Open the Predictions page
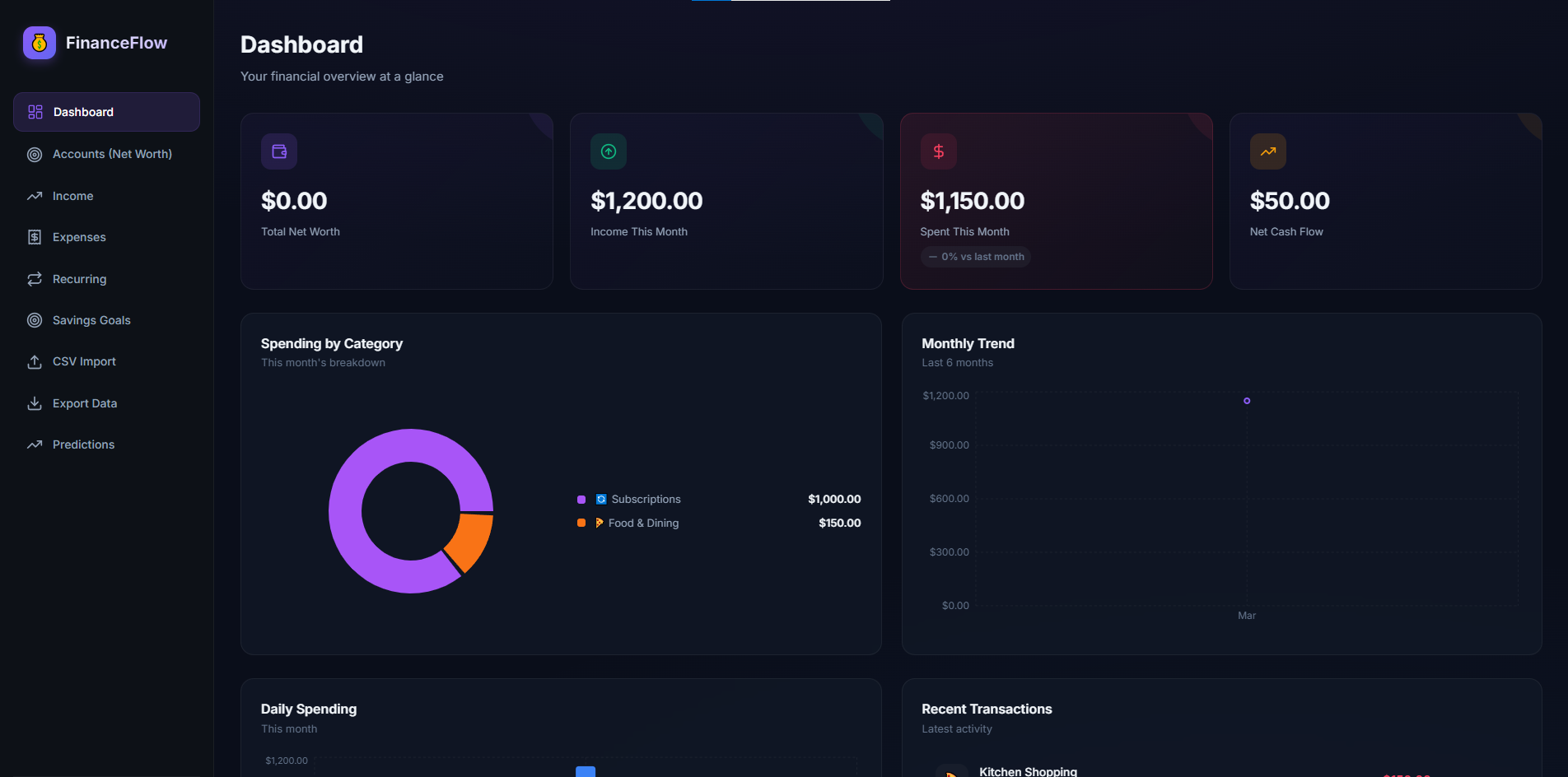1568x777 pixels. (83, 444)
